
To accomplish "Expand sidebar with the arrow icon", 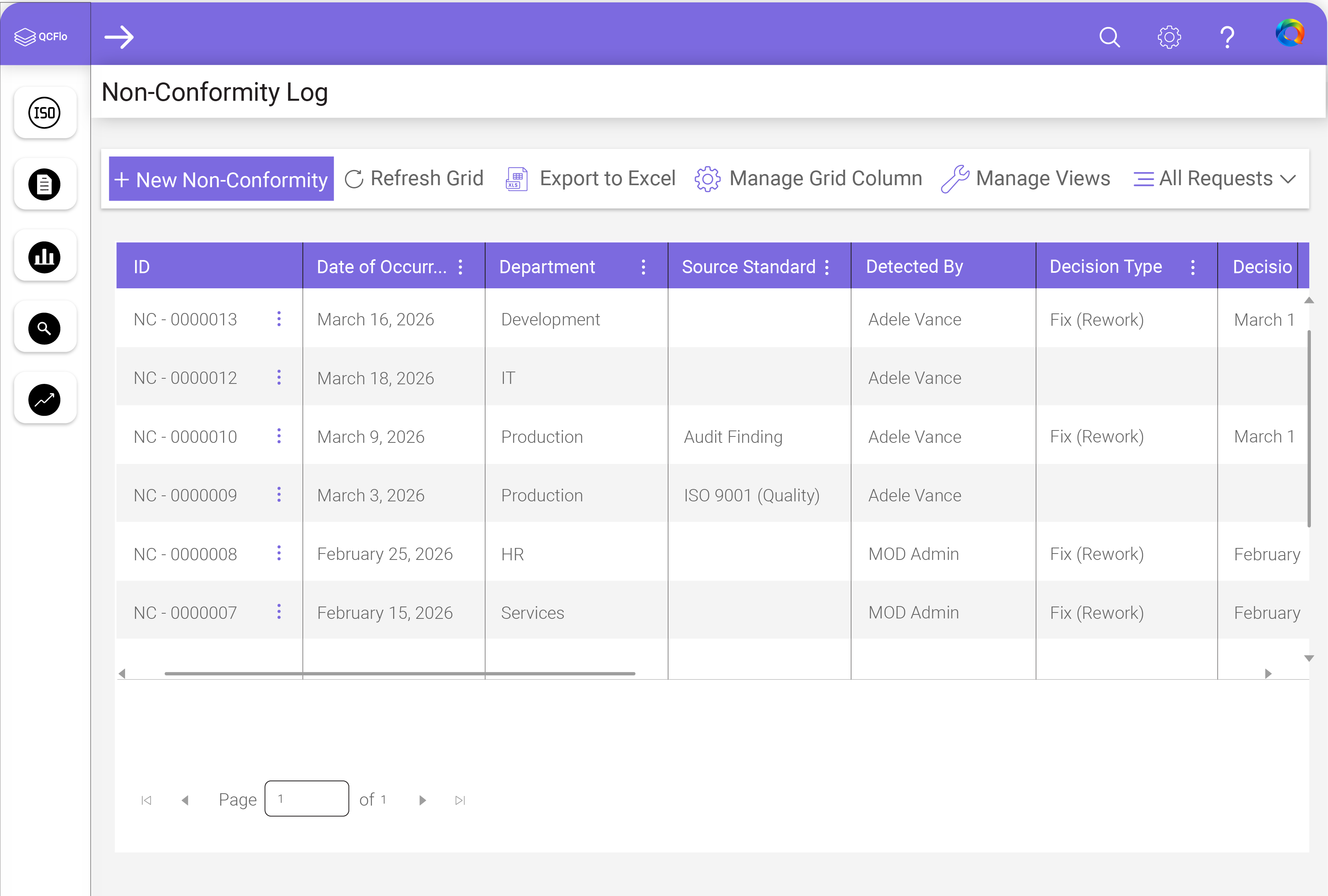I will 119,37.
